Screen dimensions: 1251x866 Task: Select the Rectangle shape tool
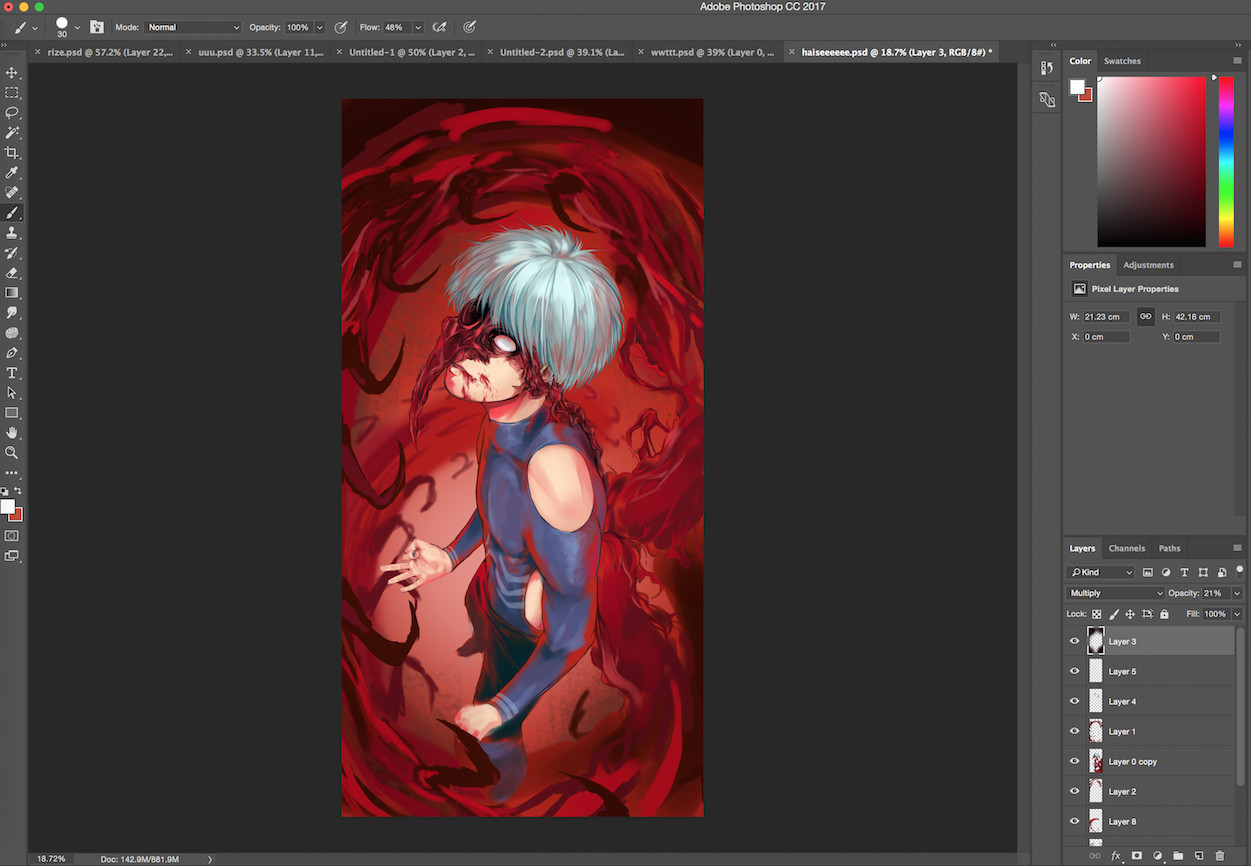tap(12, 413)
